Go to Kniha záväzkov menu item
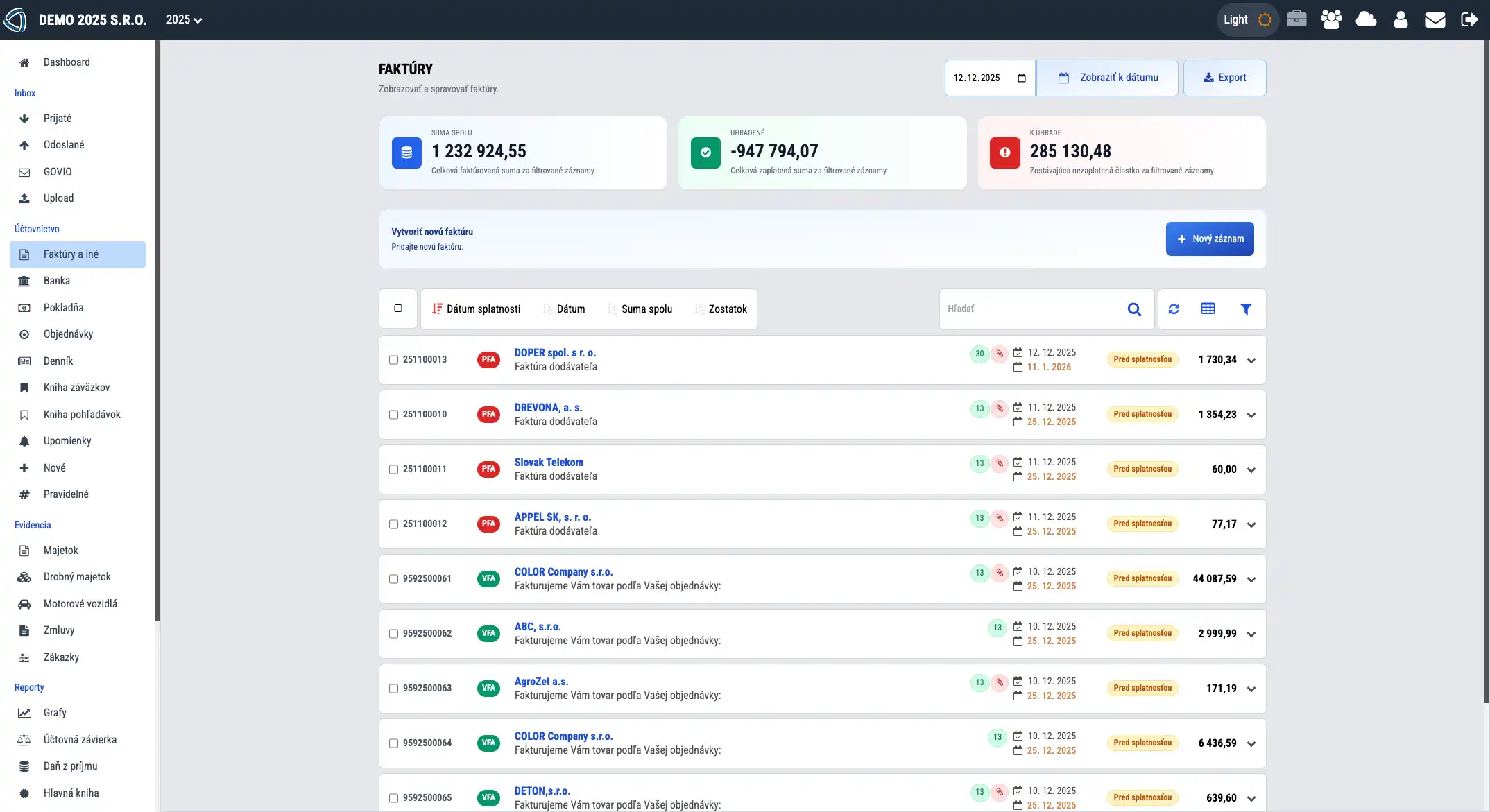The image size is (1490, 812). tap(76, 388)
